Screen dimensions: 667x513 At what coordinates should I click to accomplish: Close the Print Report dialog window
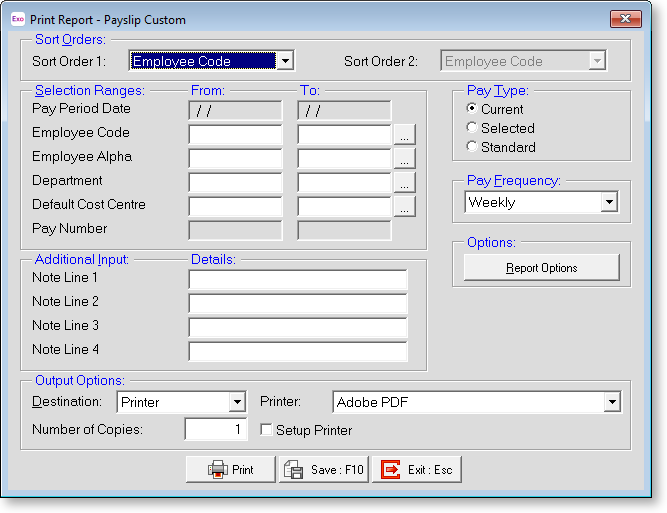pos(625,19)
